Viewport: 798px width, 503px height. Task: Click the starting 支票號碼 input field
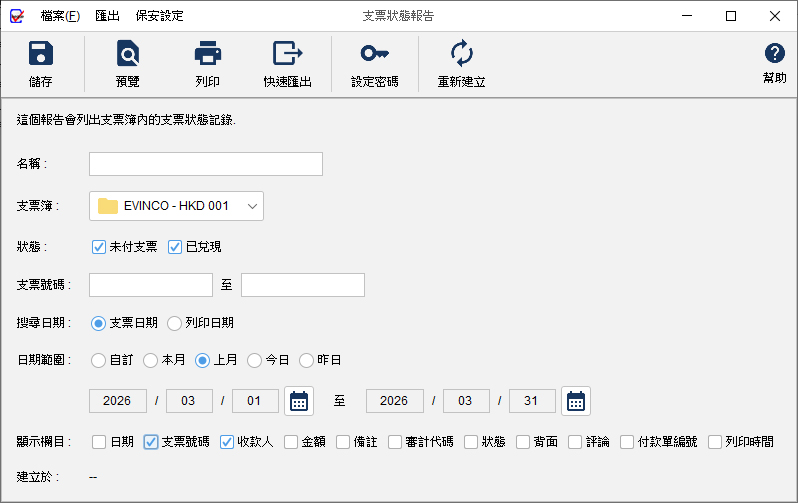tap(151, 285)
